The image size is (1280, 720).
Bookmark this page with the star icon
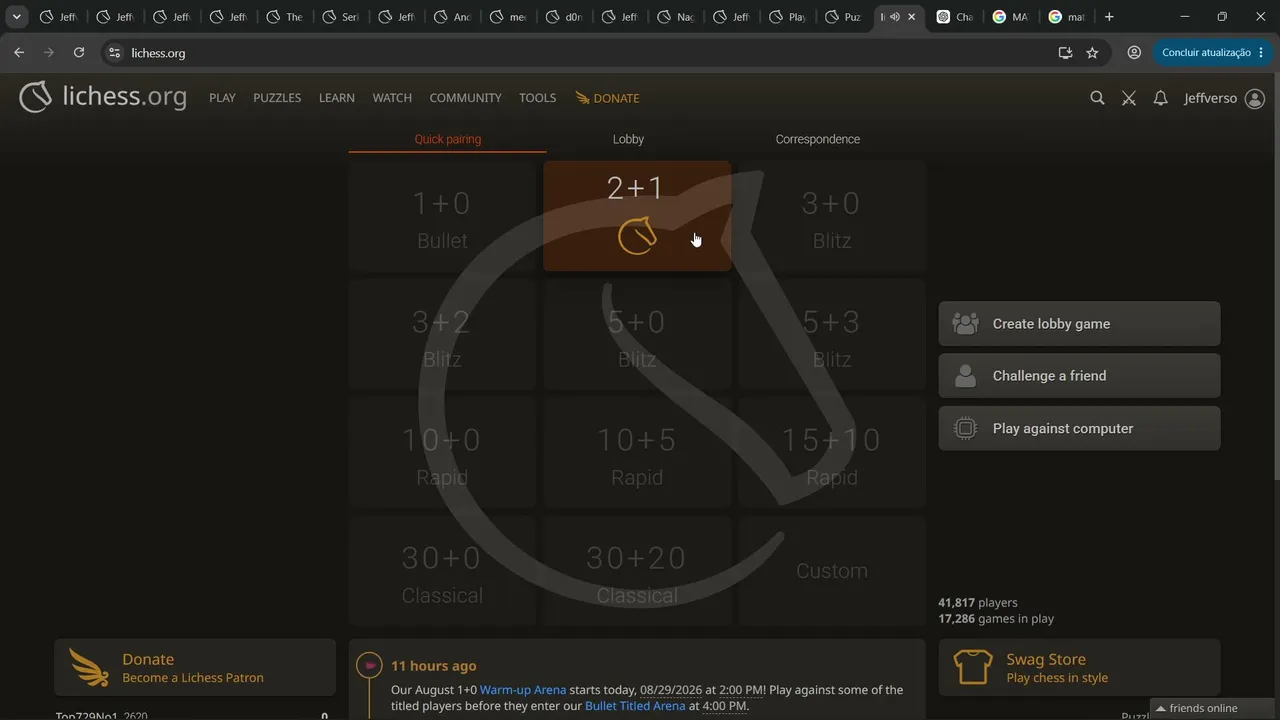[x=1092, y=53]
